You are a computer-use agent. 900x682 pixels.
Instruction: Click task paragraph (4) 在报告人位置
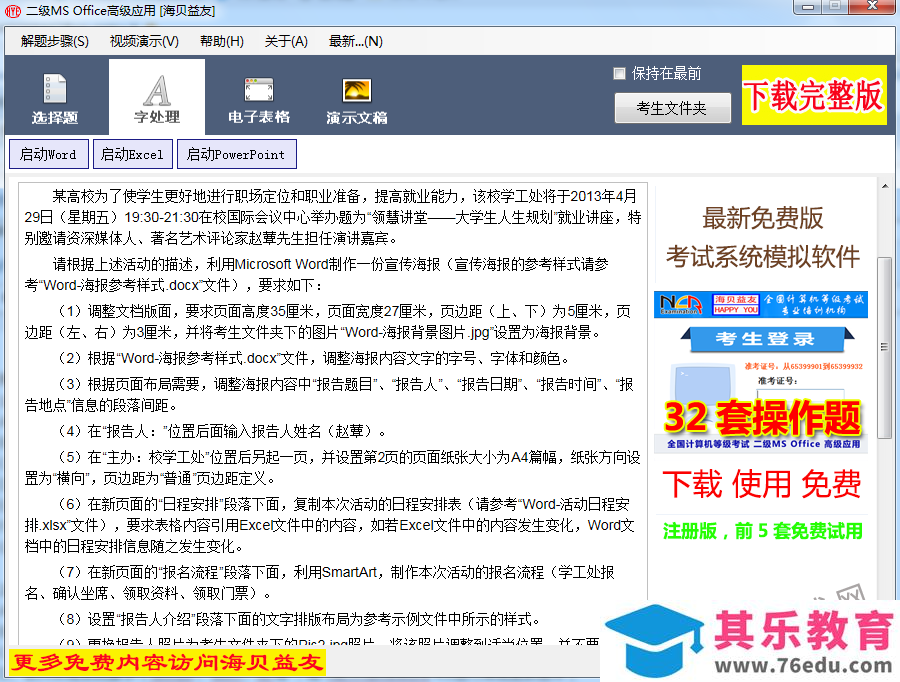(x=224, y=431)
